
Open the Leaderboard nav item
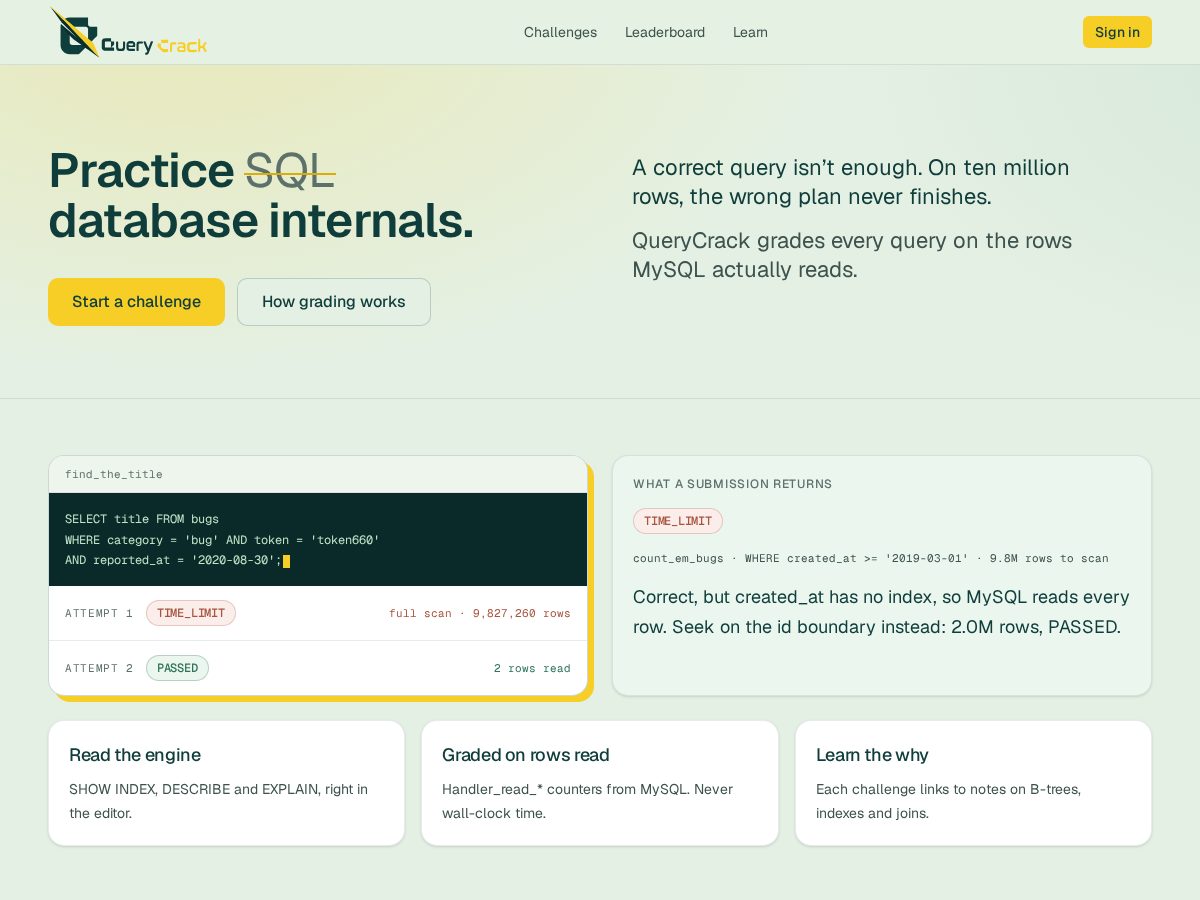coord(665,32)
